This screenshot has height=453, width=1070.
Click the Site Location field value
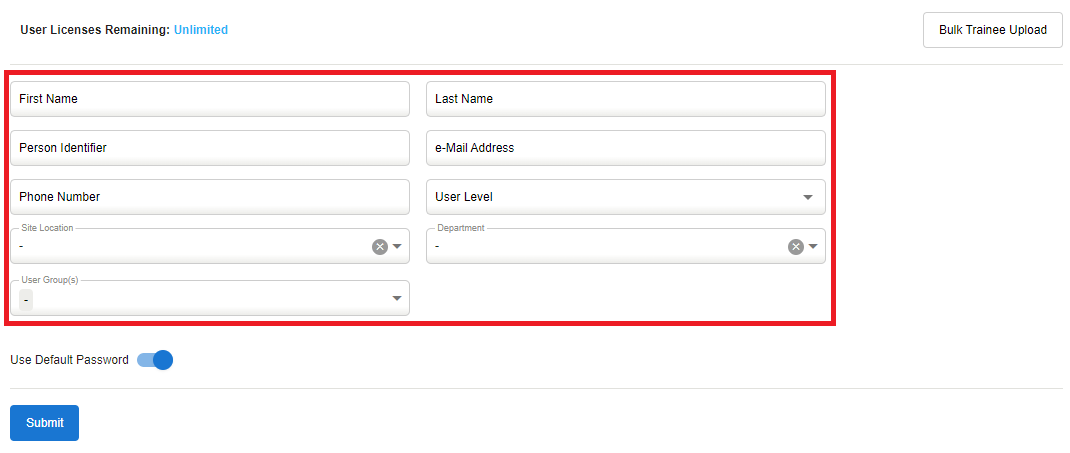coord(190,247)
